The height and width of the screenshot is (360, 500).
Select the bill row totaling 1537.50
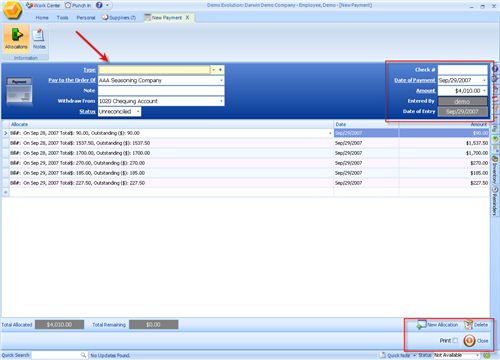click(x=171, y=143)
